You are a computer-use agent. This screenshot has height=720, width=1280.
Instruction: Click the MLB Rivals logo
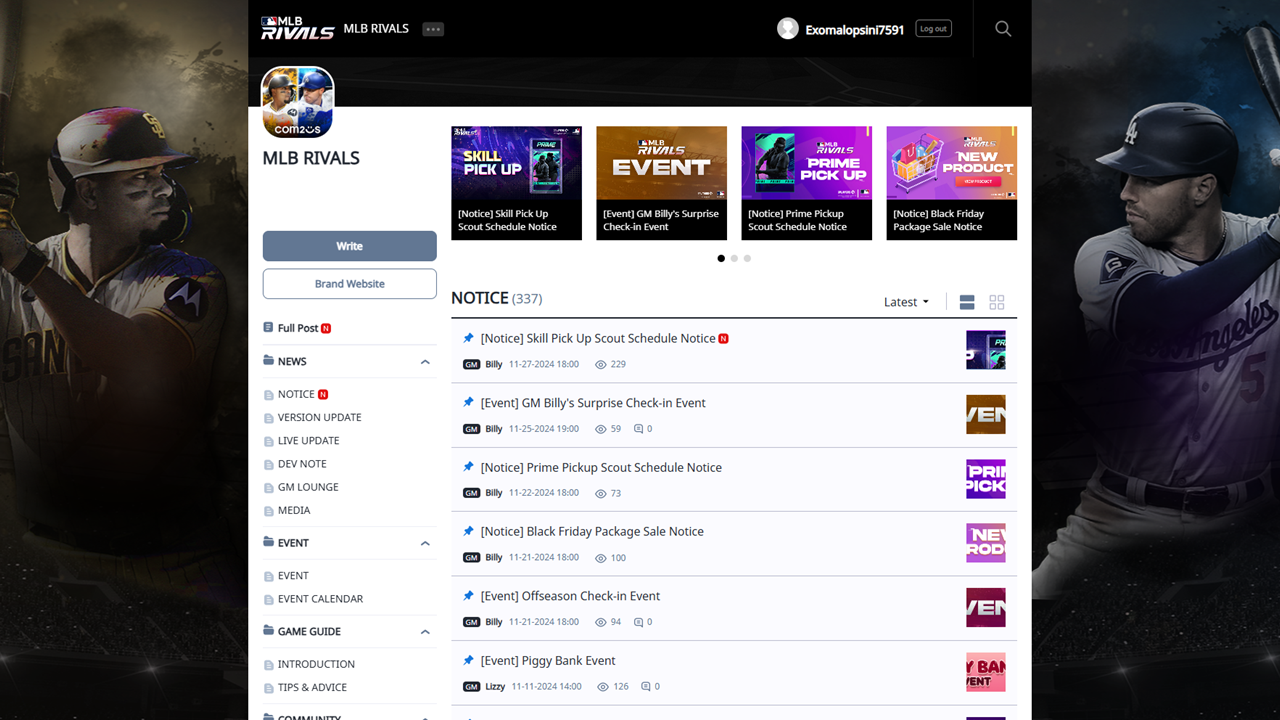pos(297,28)
